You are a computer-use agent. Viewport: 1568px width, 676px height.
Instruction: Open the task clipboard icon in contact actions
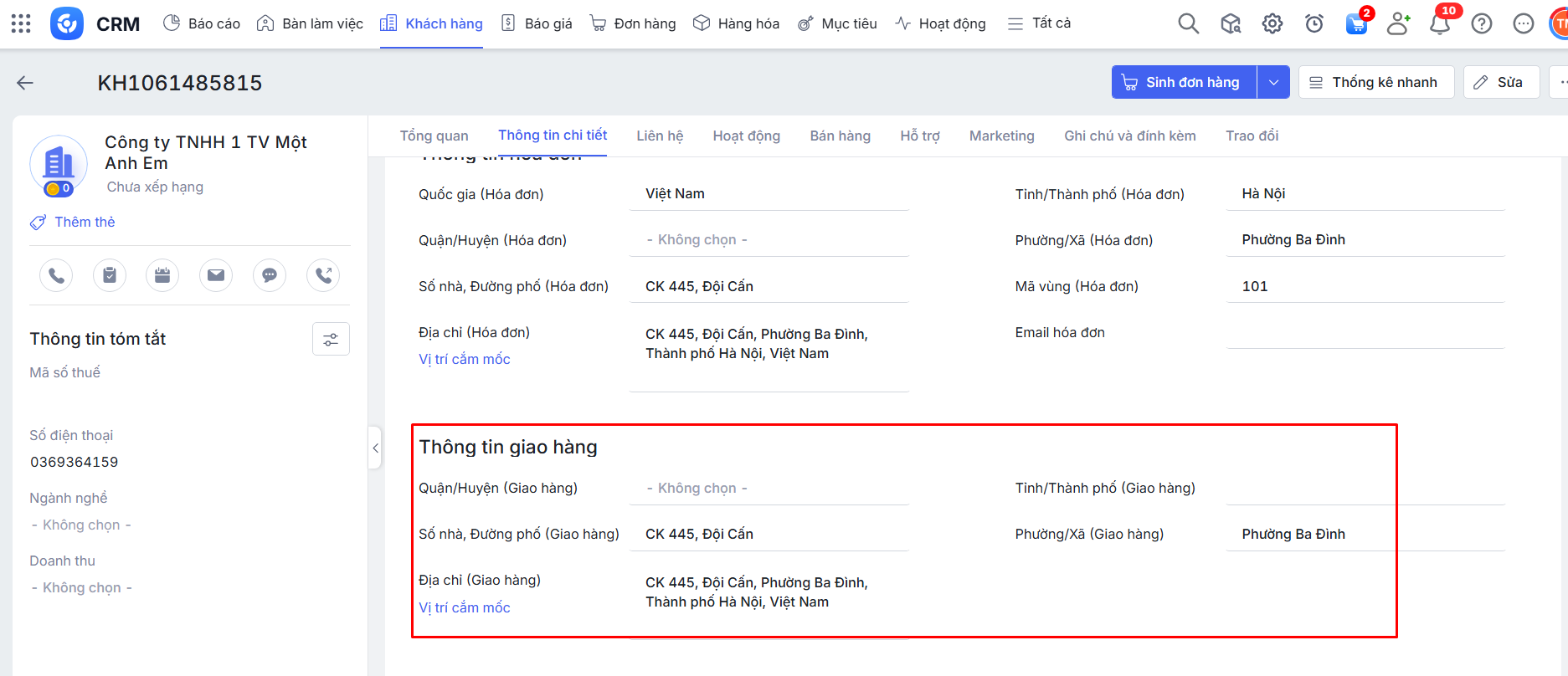pos(110,275)
